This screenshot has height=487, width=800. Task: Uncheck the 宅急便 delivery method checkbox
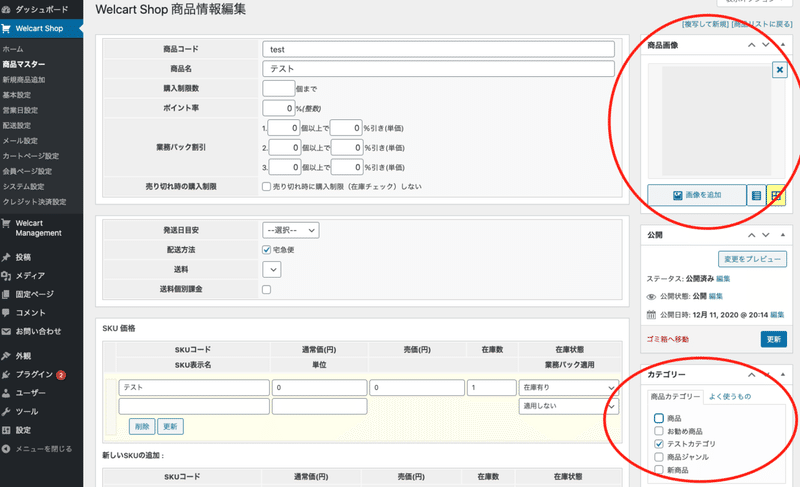tap(266, 250)
